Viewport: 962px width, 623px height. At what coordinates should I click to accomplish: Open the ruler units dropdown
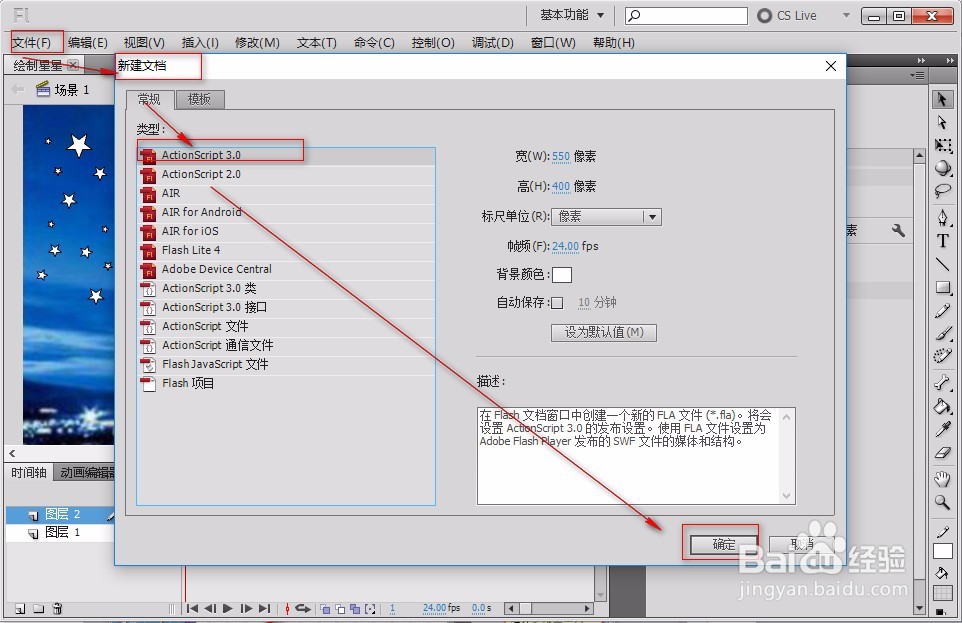(606, 217)
